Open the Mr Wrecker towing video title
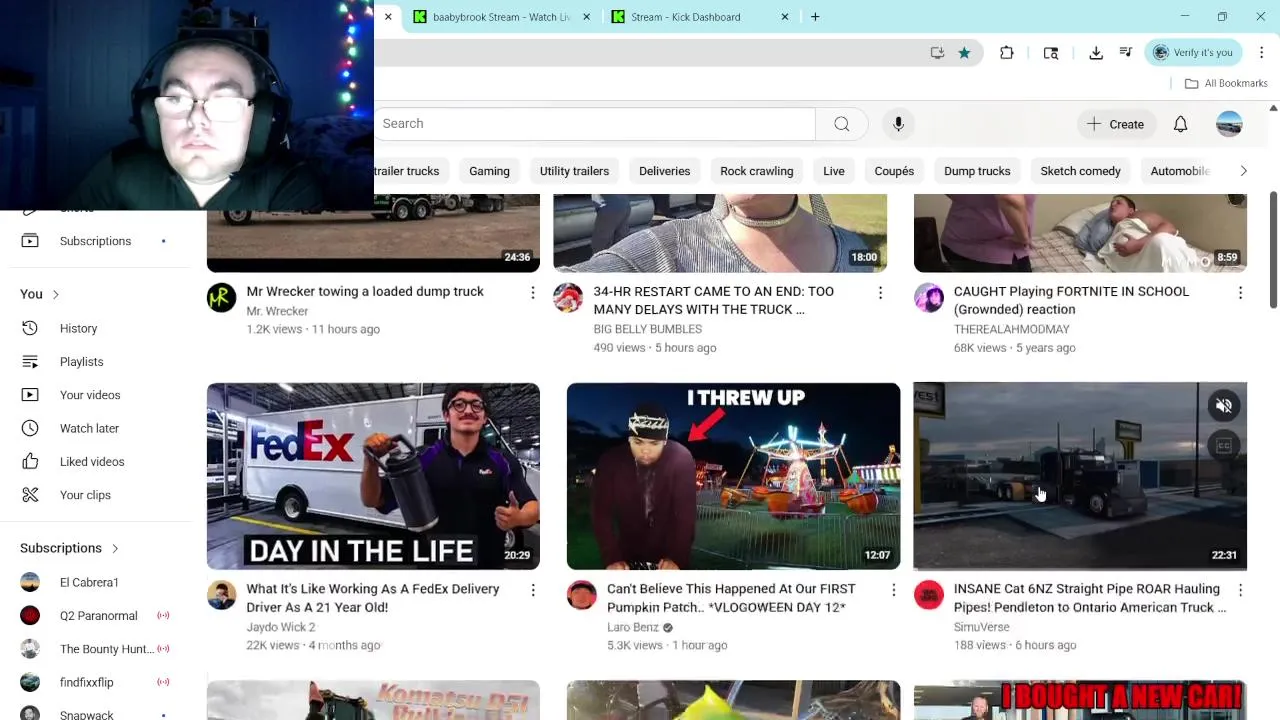The width and height of the screenshot is (1280, 720). 365,292
